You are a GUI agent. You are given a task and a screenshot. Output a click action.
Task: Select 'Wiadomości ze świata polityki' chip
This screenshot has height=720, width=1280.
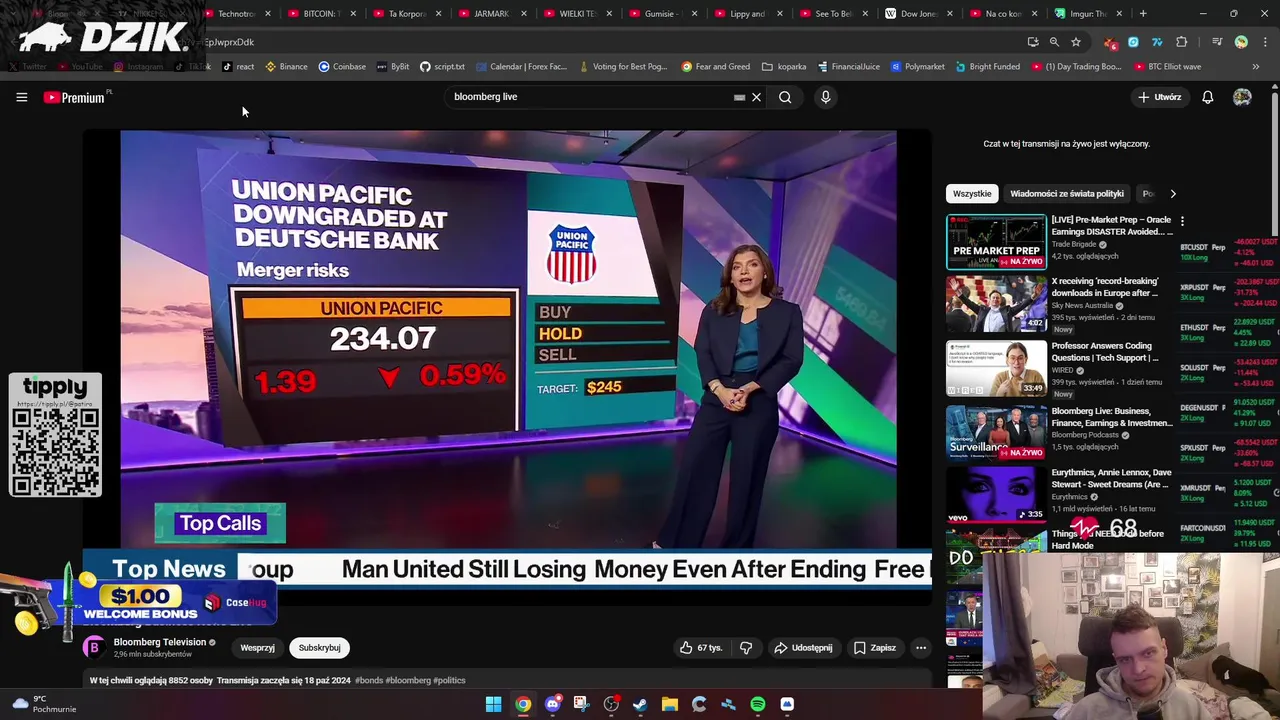click(x=1067, y=194)
